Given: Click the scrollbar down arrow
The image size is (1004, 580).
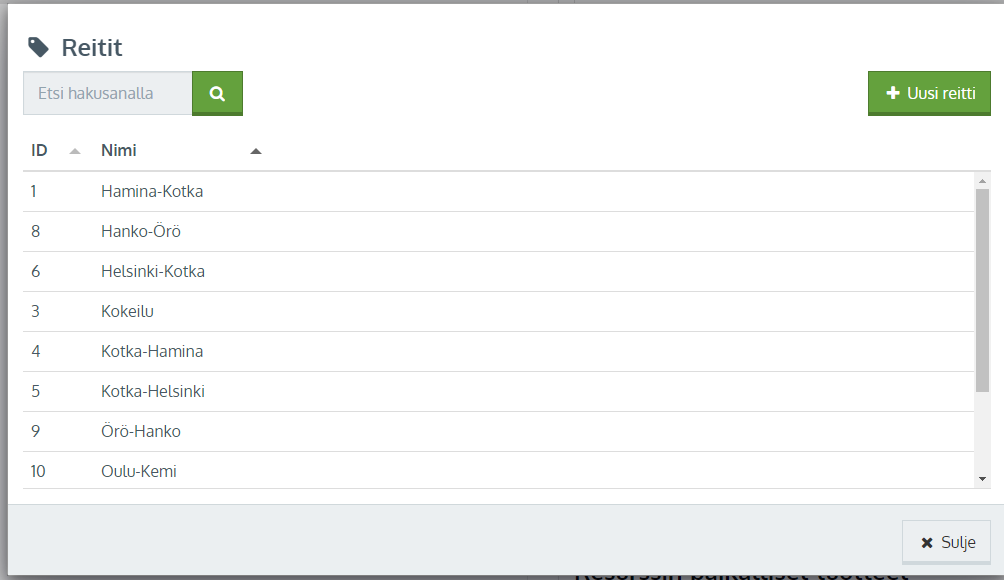Looking at the screenshot, I should 982,479.
